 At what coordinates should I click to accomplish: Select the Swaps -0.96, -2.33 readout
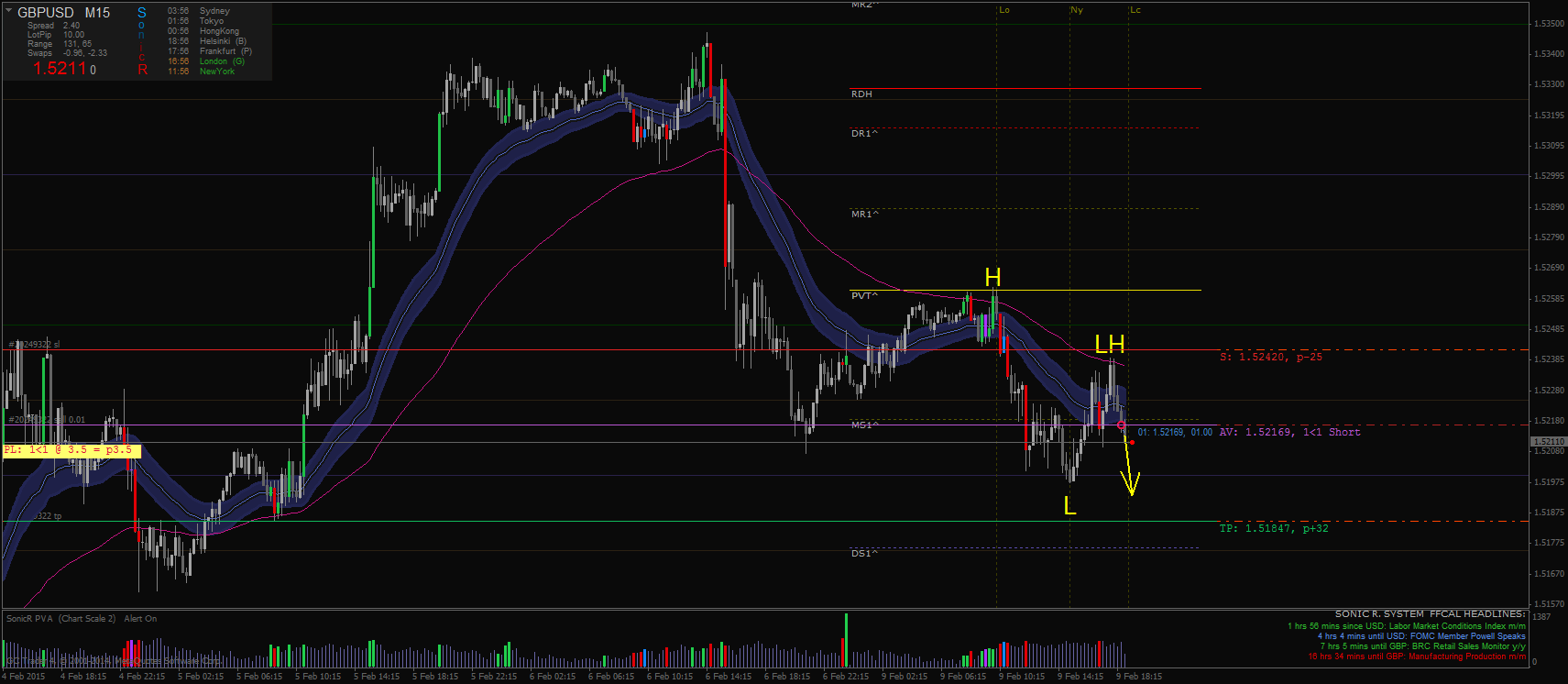click(x=67, y=53)
